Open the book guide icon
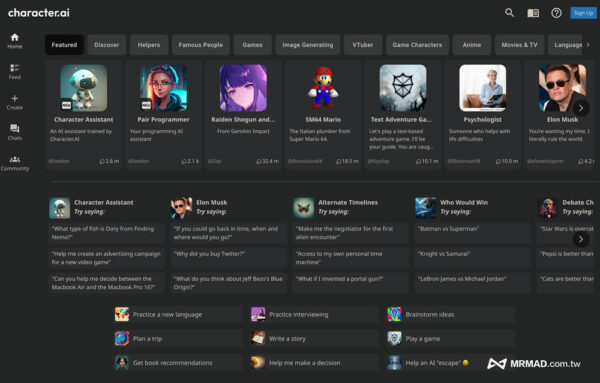Viewport: 600px width, 383px height. pyautogui.click(x=533, y=13)
